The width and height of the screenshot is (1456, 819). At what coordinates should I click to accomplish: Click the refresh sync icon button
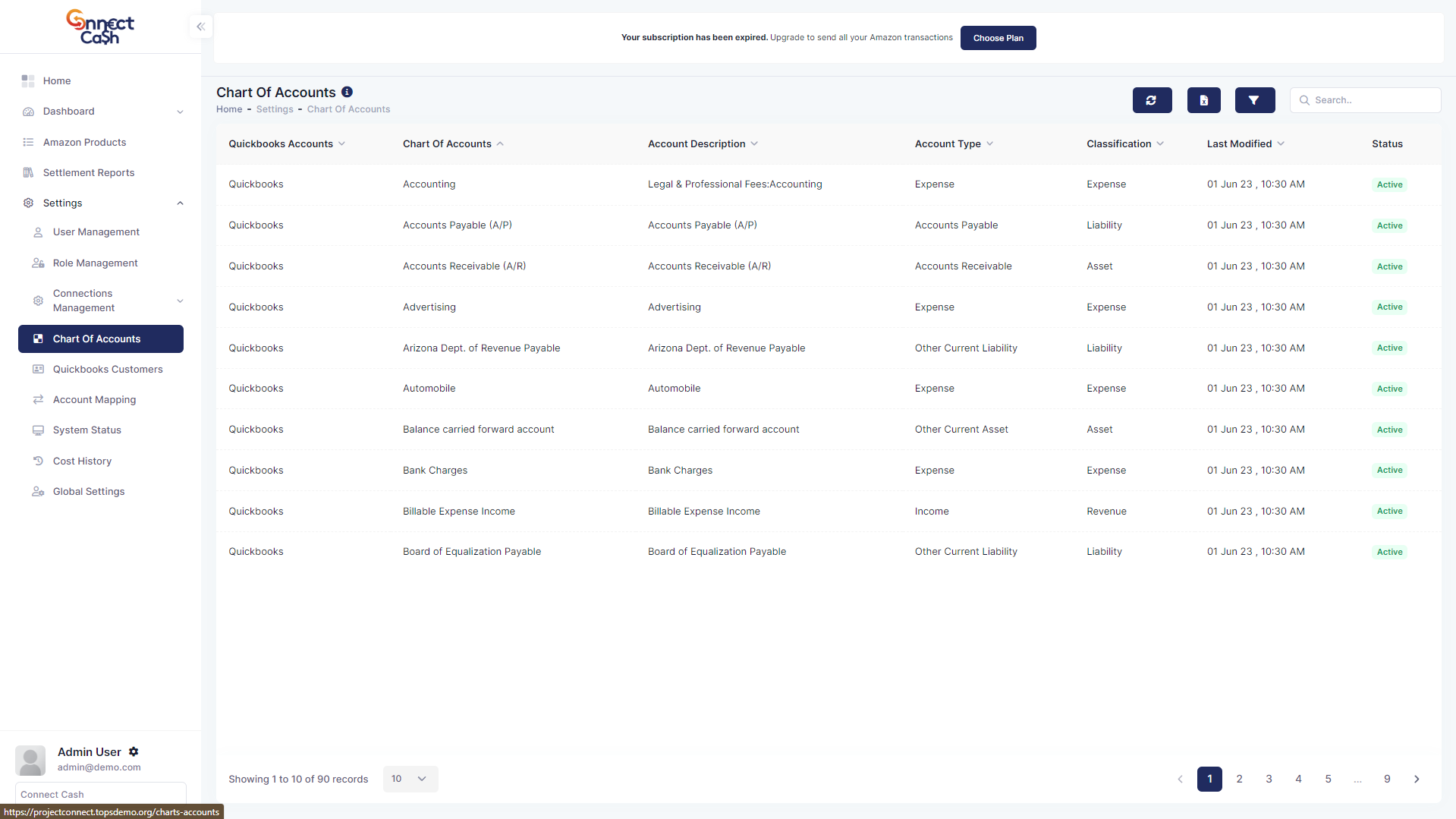(1152, 100)
